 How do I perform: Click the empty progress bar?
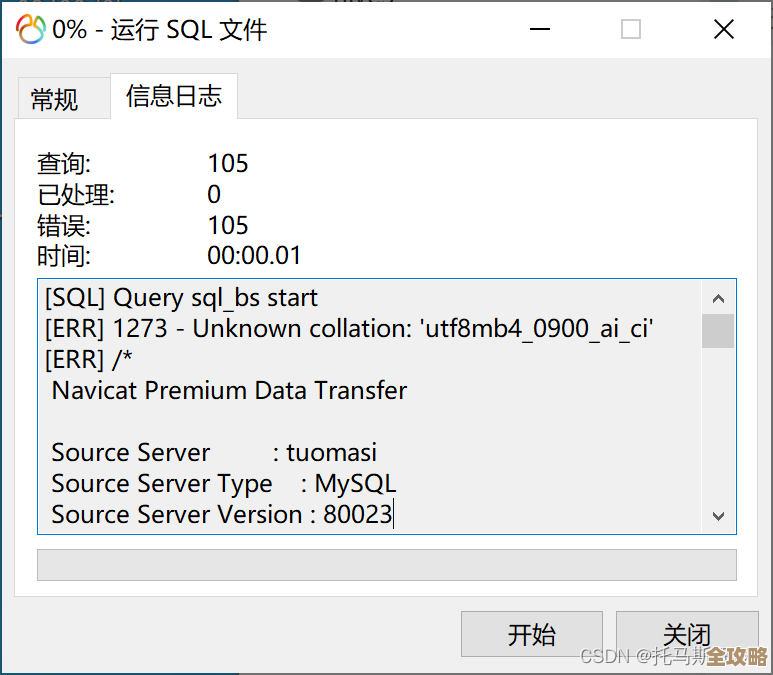387,565
